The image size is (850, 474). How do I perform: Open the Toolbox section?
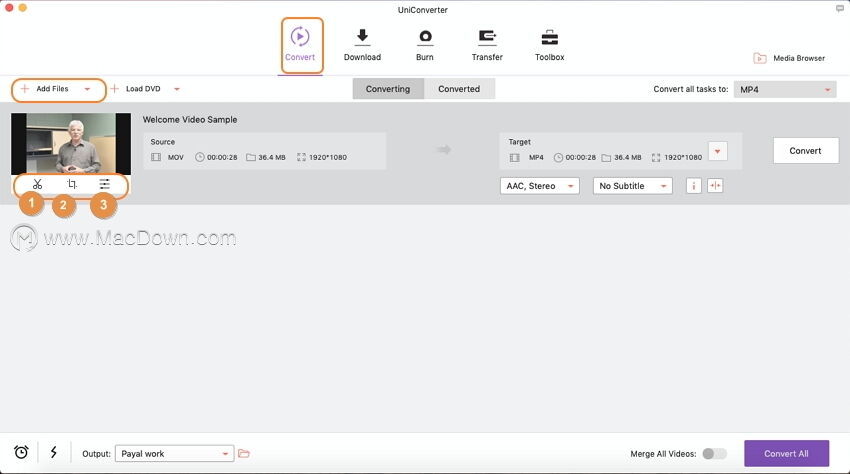point(550,45)
